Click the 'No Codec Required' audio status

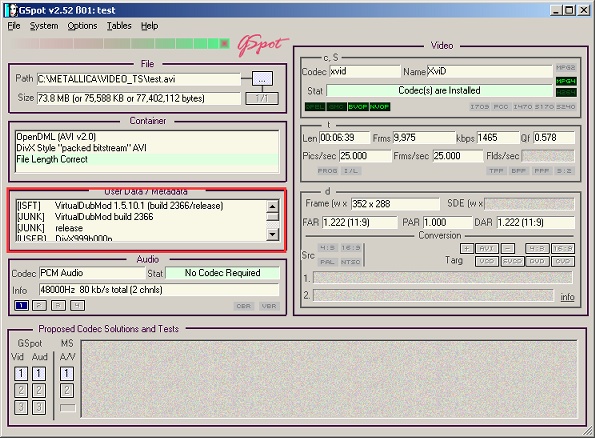223,273
